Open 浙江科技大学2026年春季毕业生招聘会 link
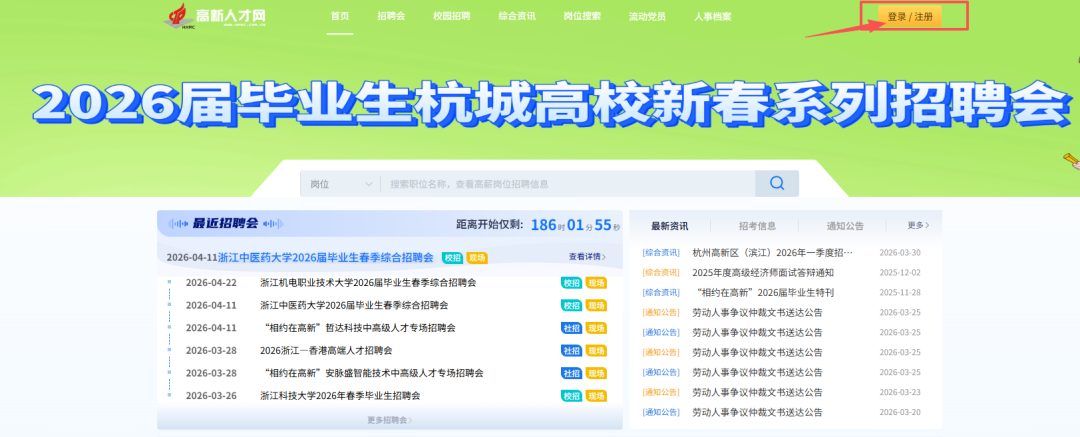The image size is (1080, 437). coord(340,396)
